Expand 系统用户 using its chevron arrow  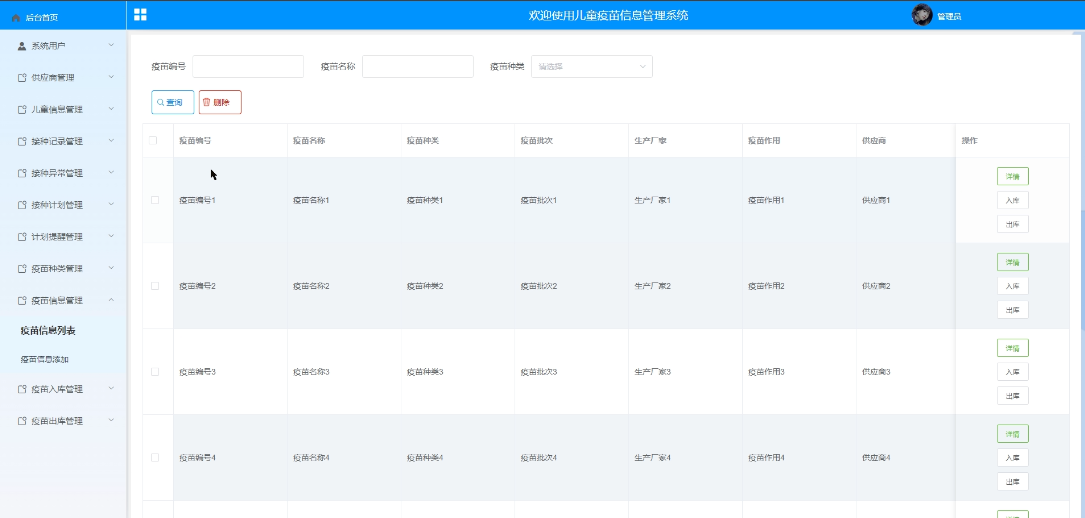point(111,46)
